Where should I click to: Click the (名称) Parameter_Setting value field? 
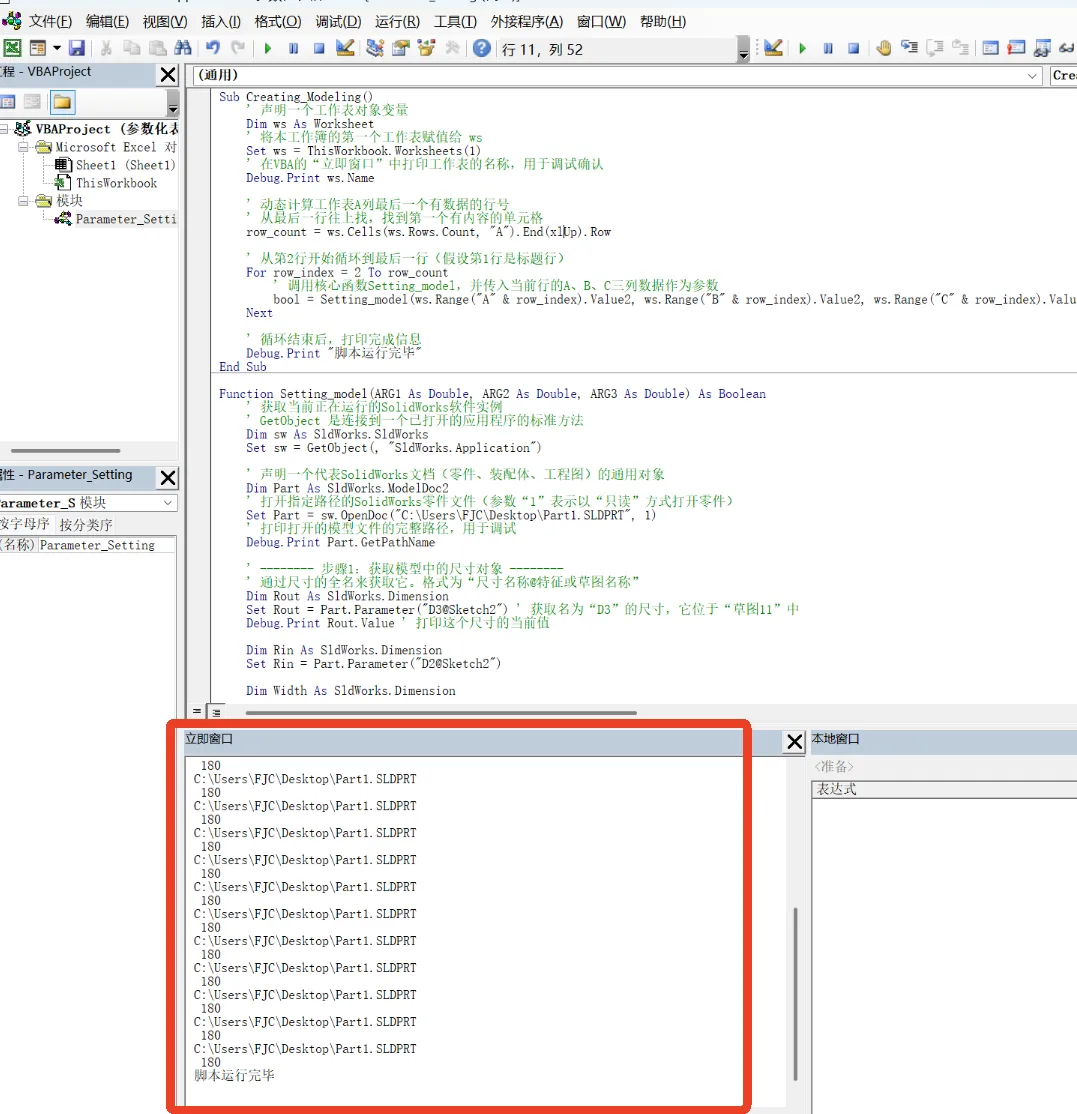pyautogui.click(x=107, y=545)
